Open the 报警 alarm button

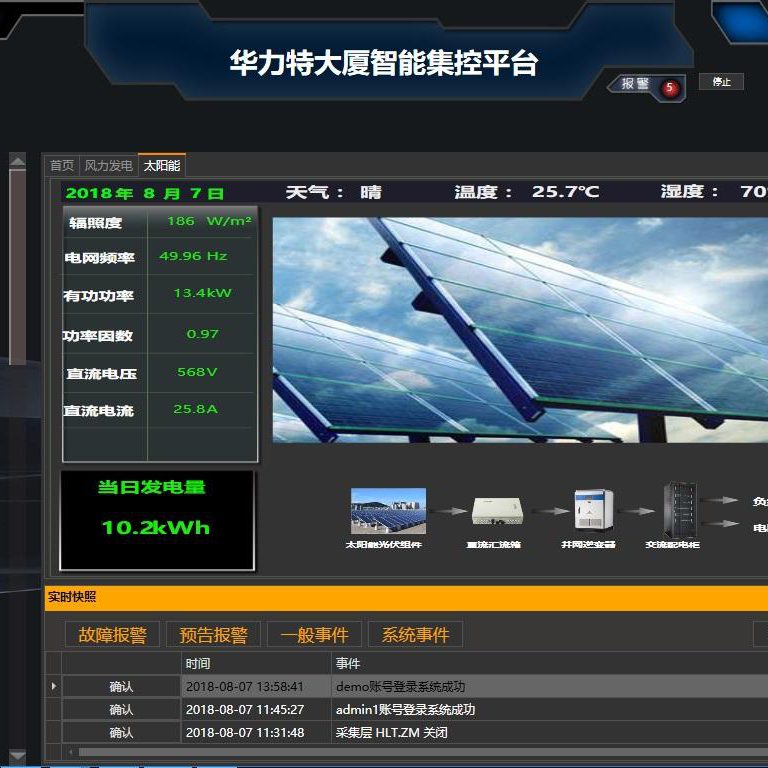(x=636, y=84)
